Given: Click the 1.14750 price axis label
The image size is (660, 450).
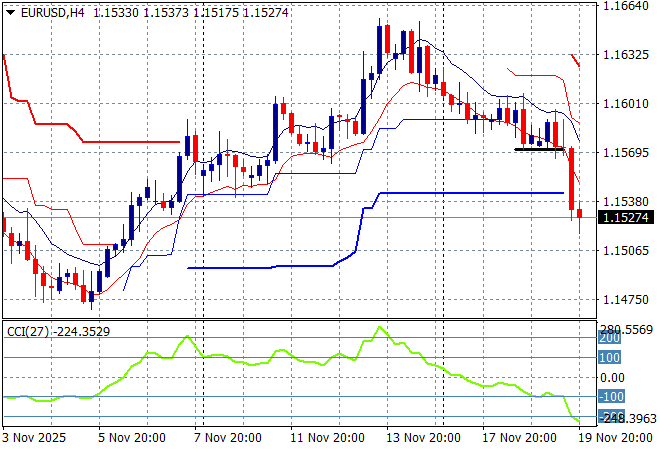Looking at the screenshot, I should [x=627, y=299].
